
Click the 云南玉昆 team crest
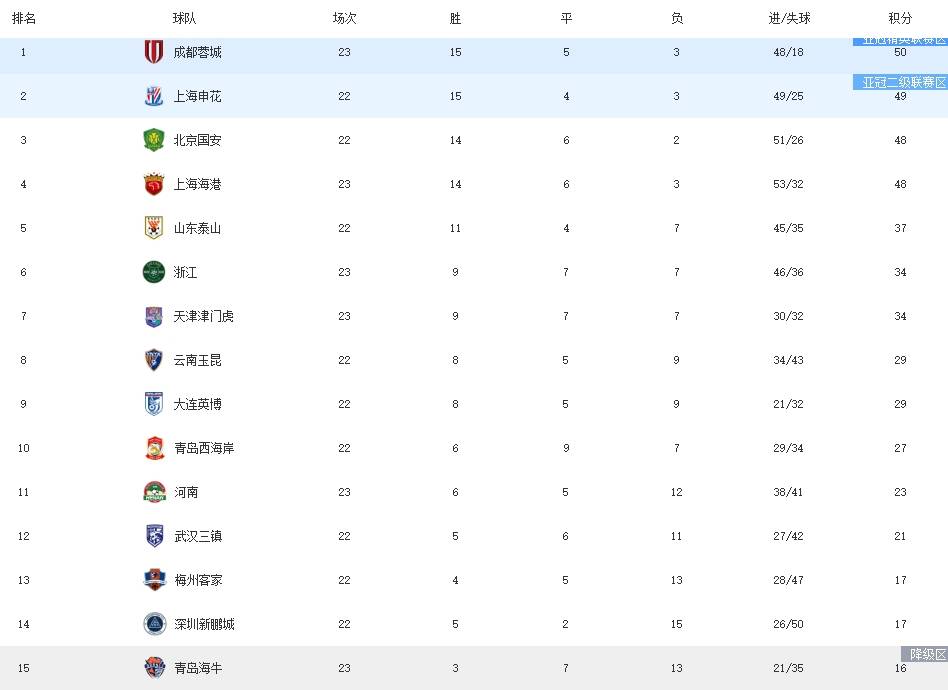[154, 360]
